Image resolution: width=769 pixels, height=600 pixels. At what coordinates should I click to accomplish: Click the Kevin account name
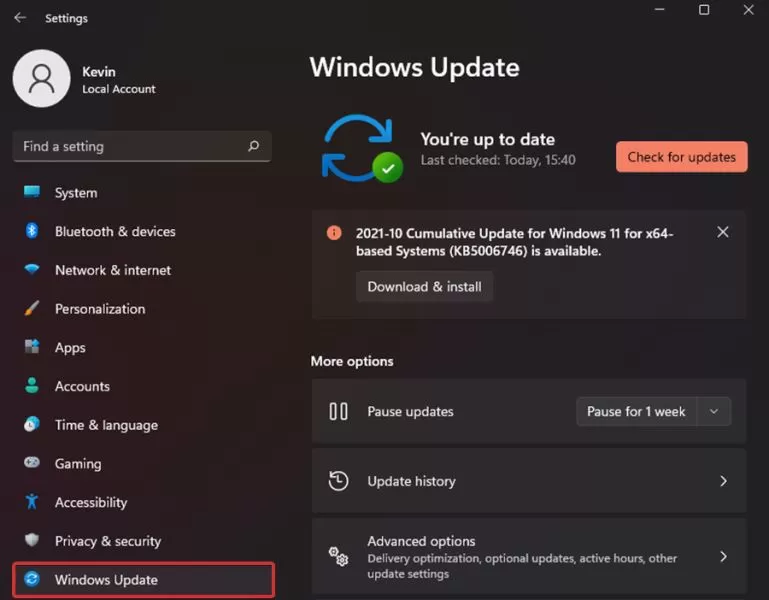pyautogui.click(x=99, y=72)
